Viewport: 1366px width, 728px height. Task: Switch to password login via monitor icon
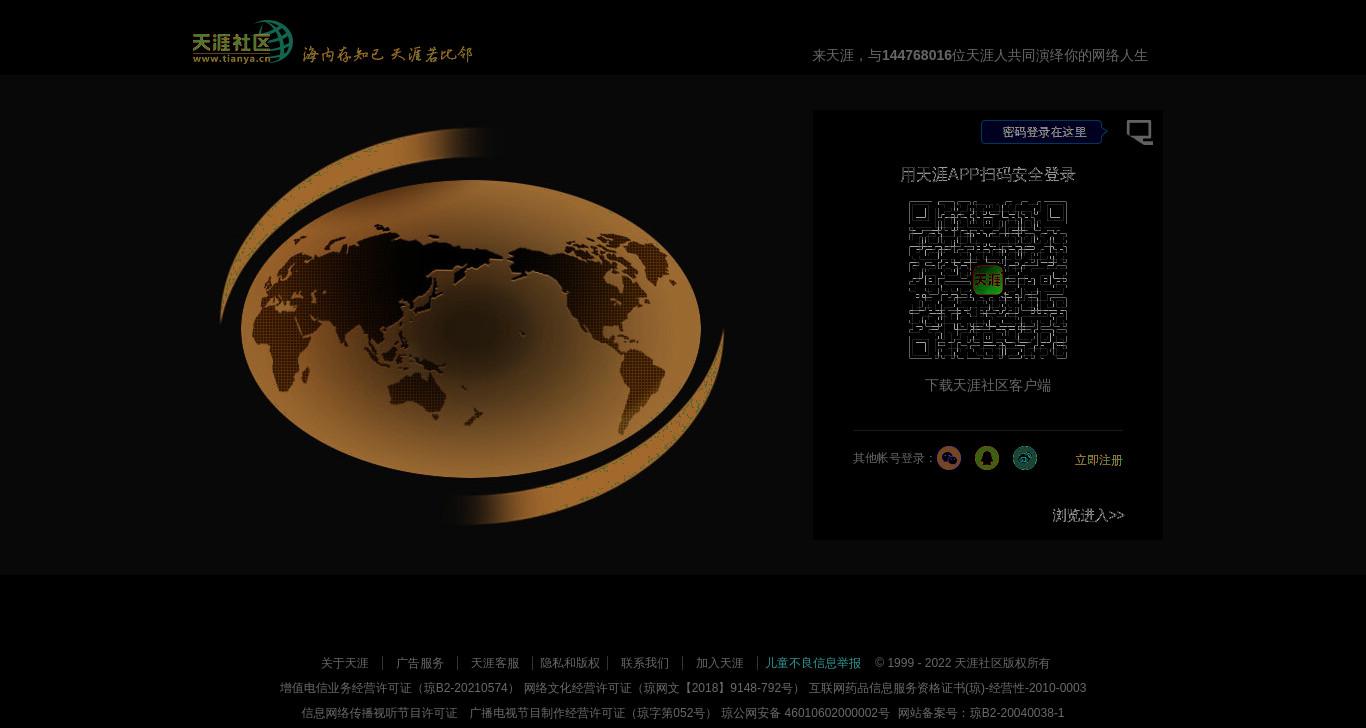[x=1139, y=132]
